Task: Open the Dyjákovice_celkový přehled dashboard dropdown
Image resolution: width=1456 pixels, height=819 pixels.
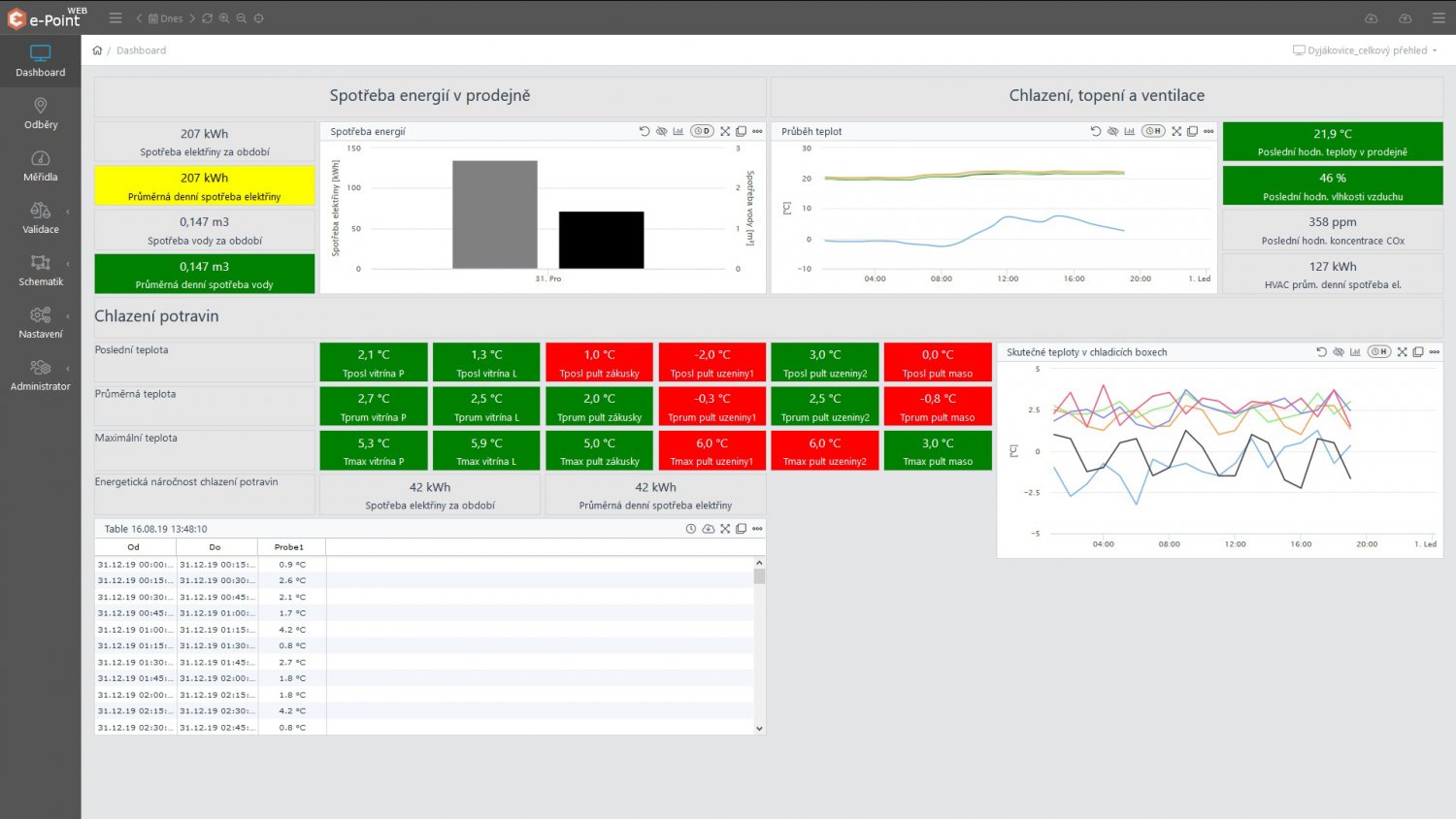Action: (1366, 50)
